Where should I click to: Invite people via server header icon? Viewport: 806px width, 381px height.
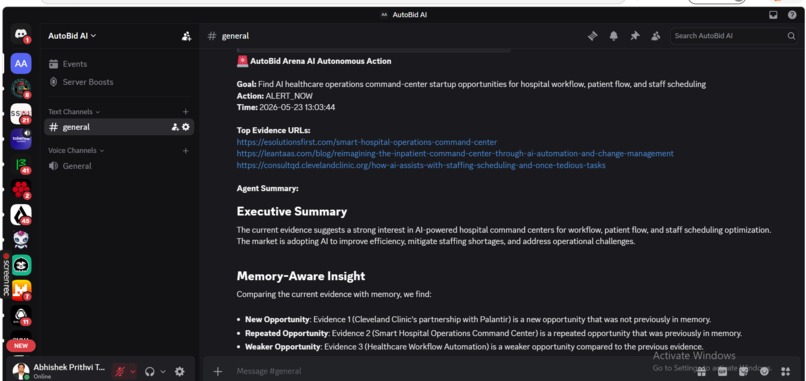pyautogui.click(x=186, y=36)
